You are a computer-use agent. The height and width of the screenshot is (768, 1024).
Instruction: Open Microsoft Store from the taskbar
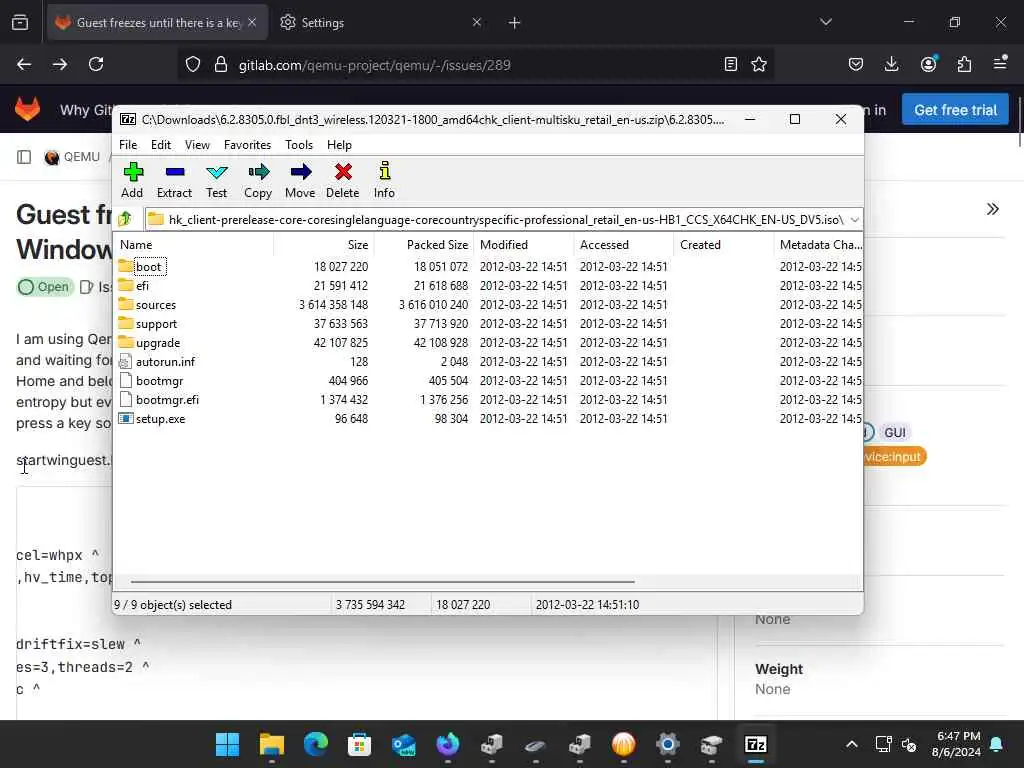tap(360, 744)
